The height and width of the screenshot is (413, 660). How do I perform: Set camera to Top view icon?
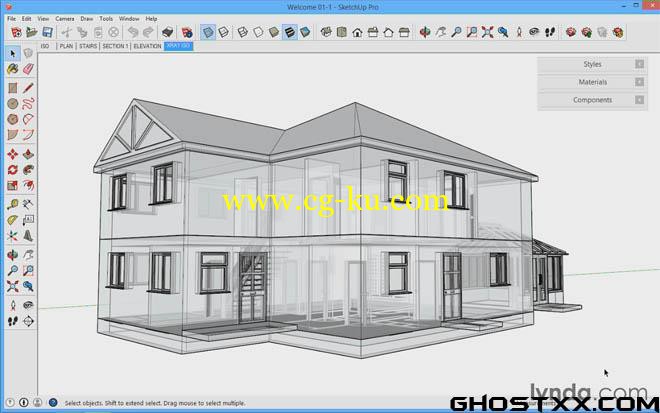pos(341,32)
